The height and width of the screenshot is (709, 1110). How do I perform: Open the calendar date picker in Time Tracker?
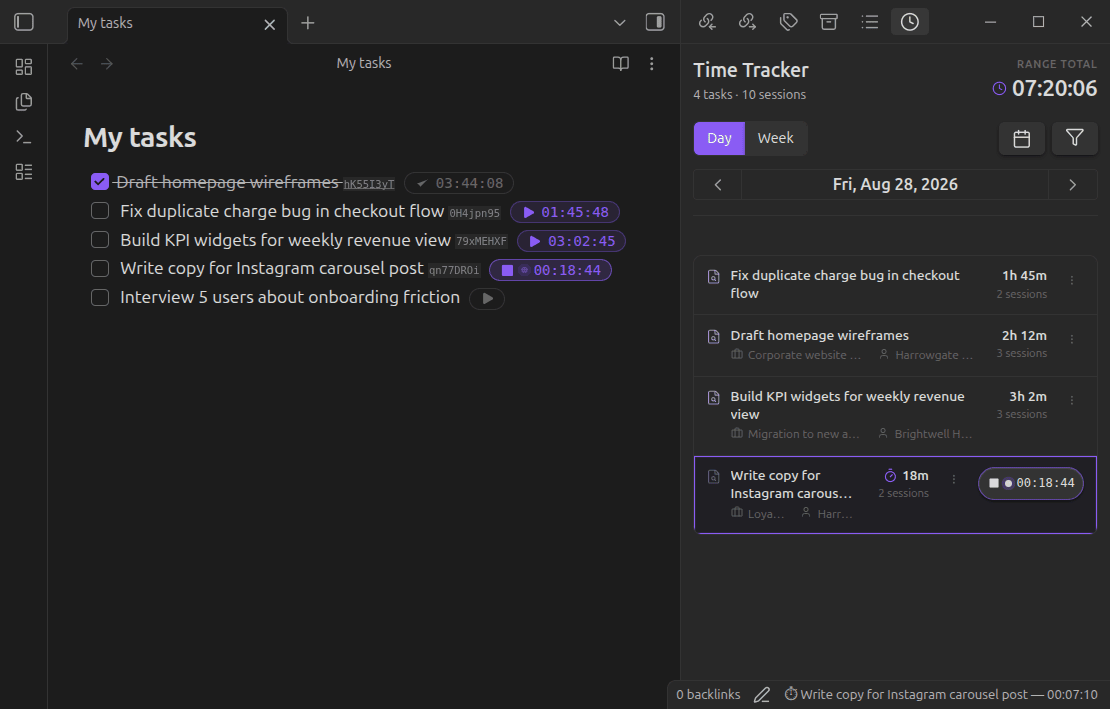[x=1021, y=139]
